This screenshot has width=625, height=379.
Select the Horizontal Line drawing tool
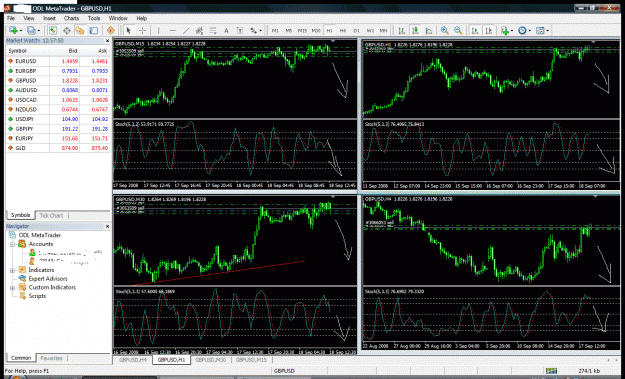172,30
